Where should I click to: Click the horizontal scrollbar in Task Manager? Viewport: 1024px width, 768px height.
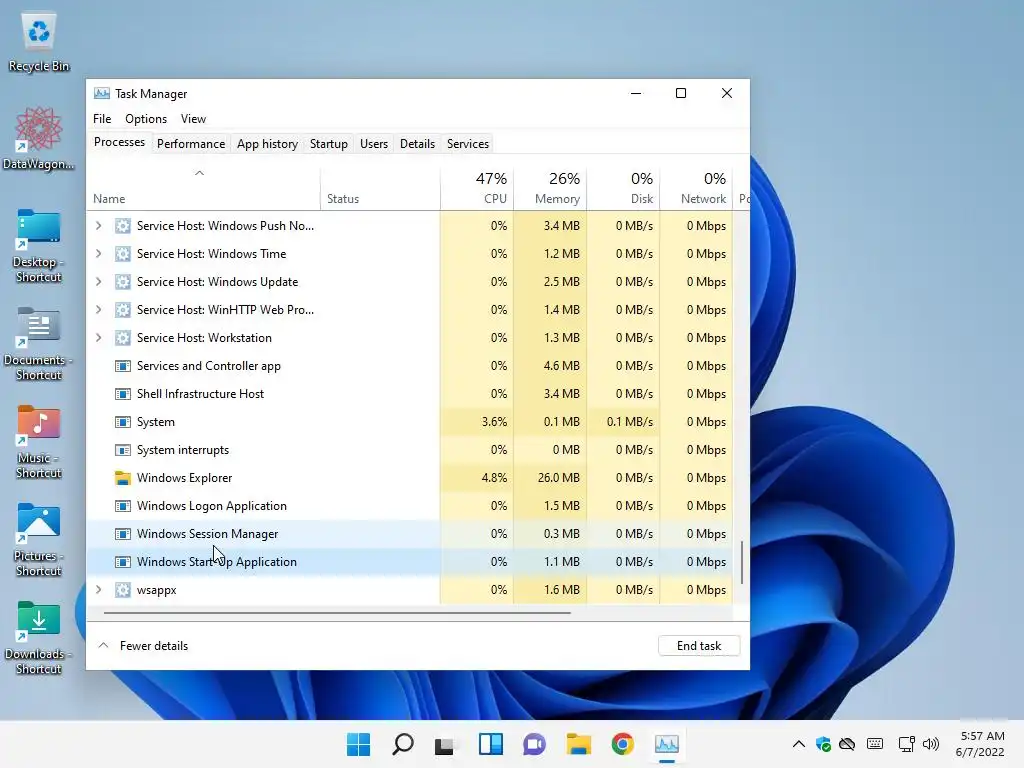337,613
